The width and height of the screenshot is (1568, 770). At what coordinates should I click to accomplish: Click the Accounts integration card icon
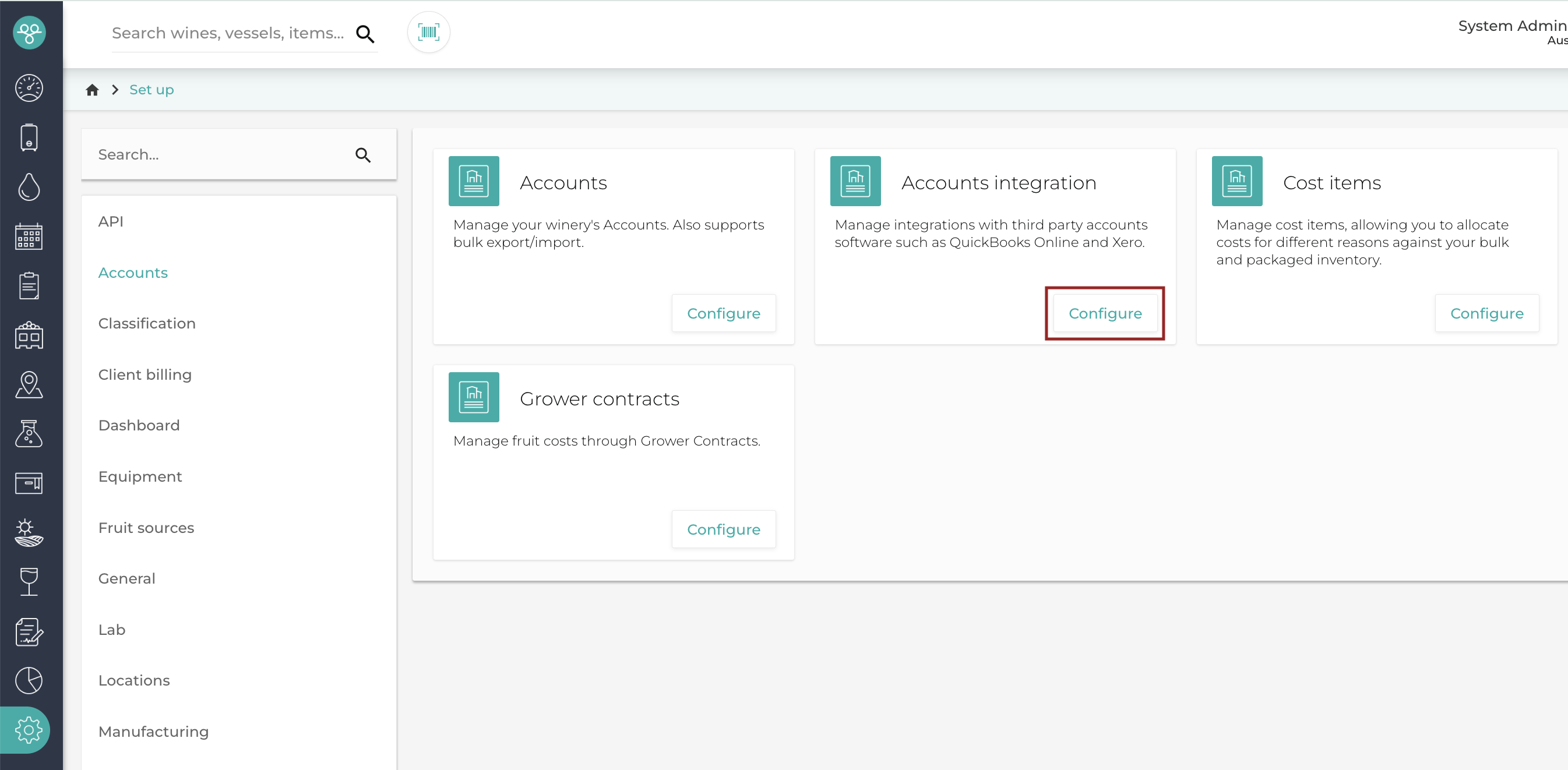pos(855,181)
